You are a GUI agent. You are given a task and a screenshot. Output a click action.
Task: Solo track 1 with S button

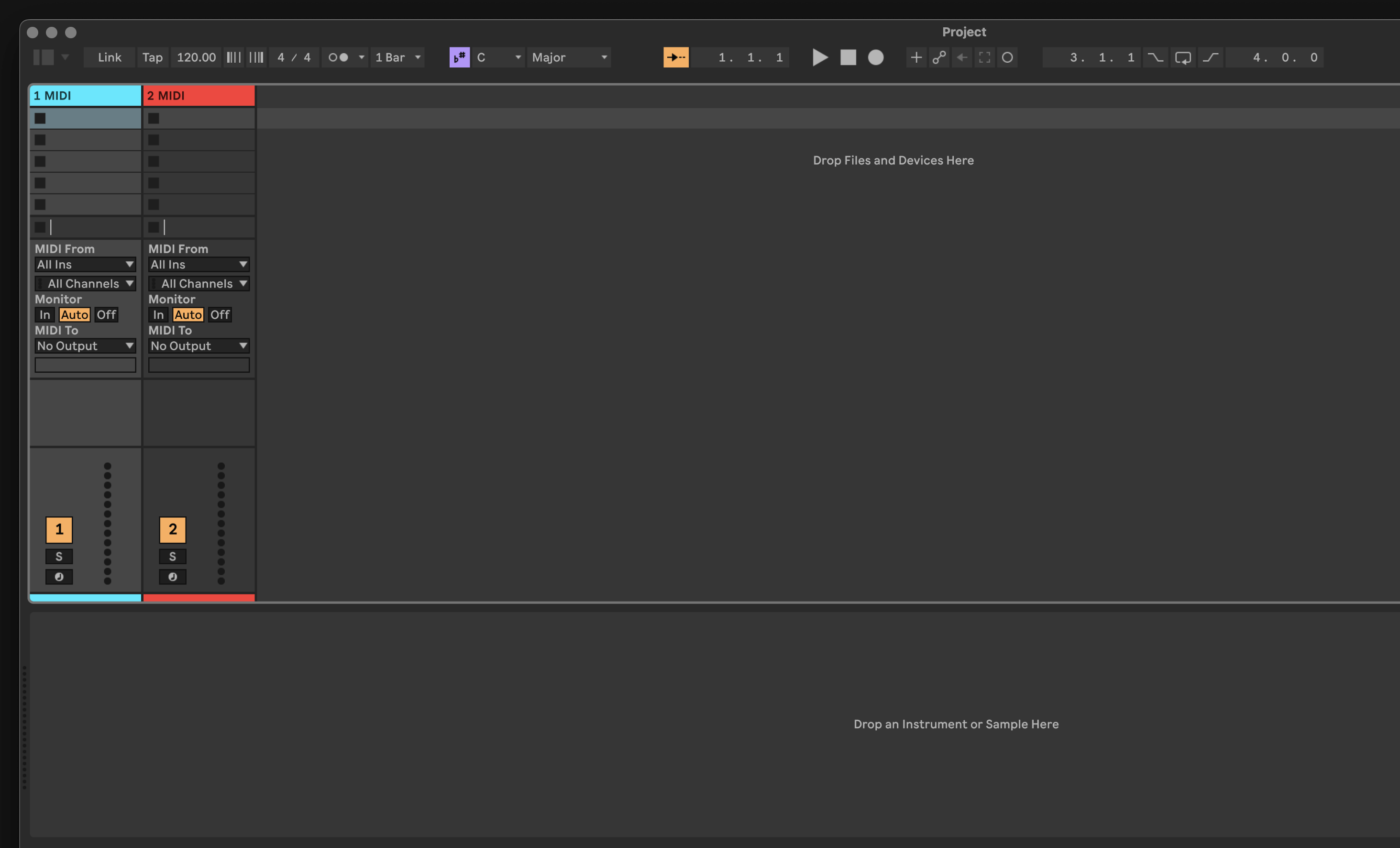[x=59, y=557]
